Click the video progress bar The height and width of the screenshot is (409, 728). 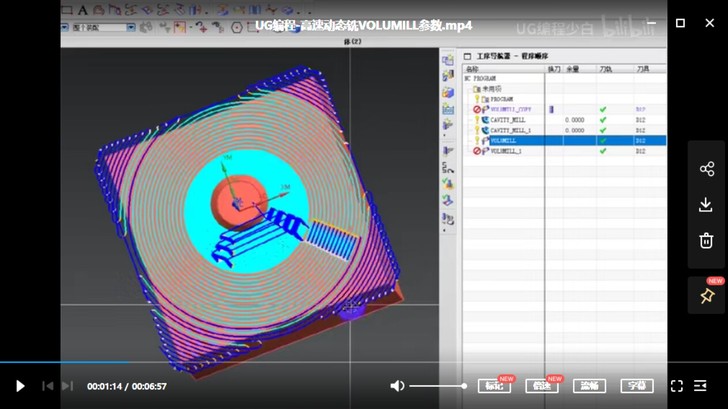point(300,362)
